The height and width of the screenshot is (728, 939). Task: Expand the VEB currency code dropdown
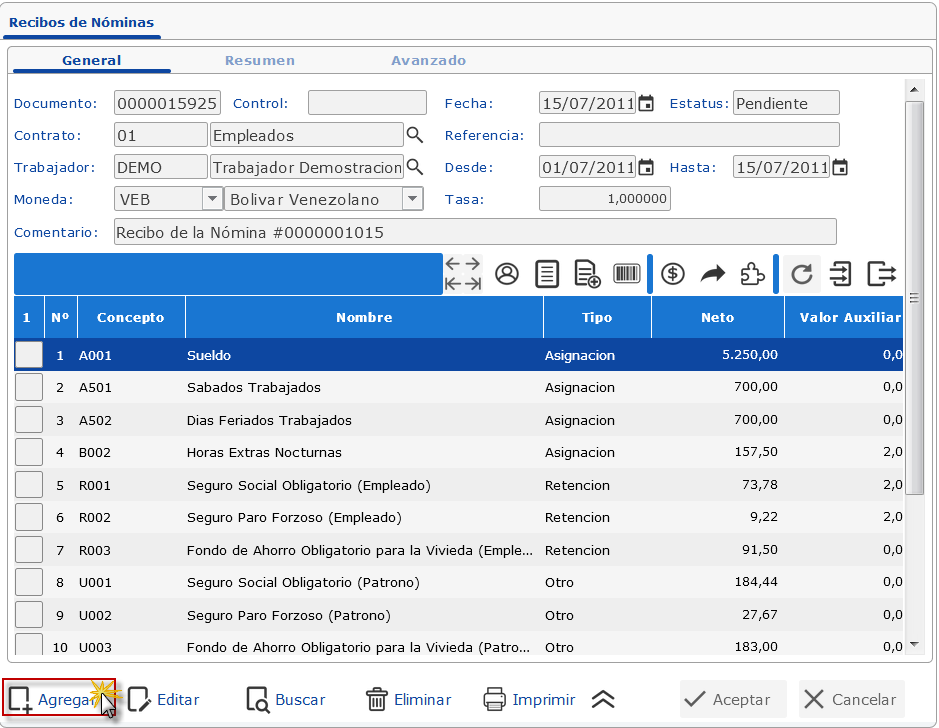tap(212, 199)
